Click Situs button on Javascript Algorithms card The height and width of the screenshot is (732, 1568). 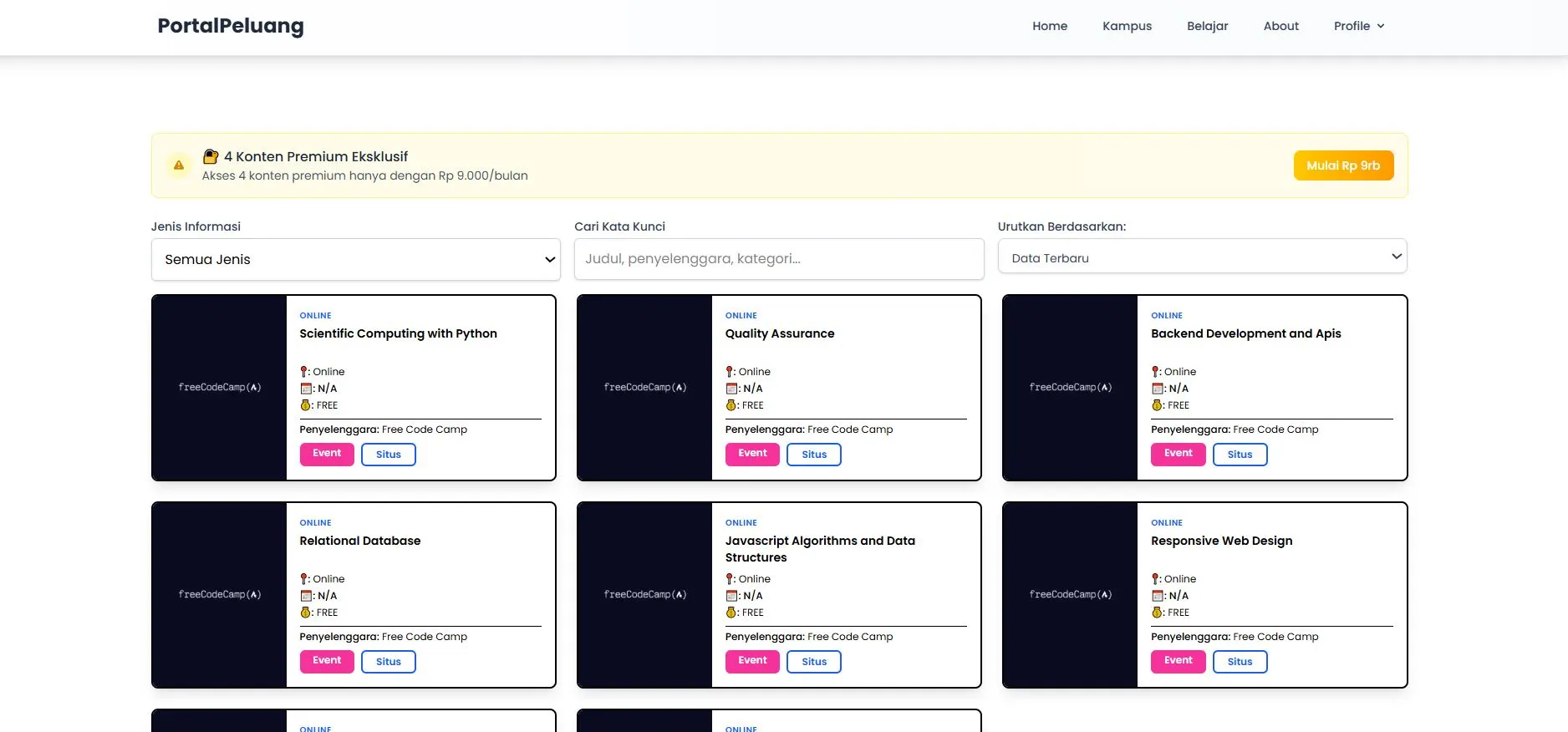coord(814,662)
